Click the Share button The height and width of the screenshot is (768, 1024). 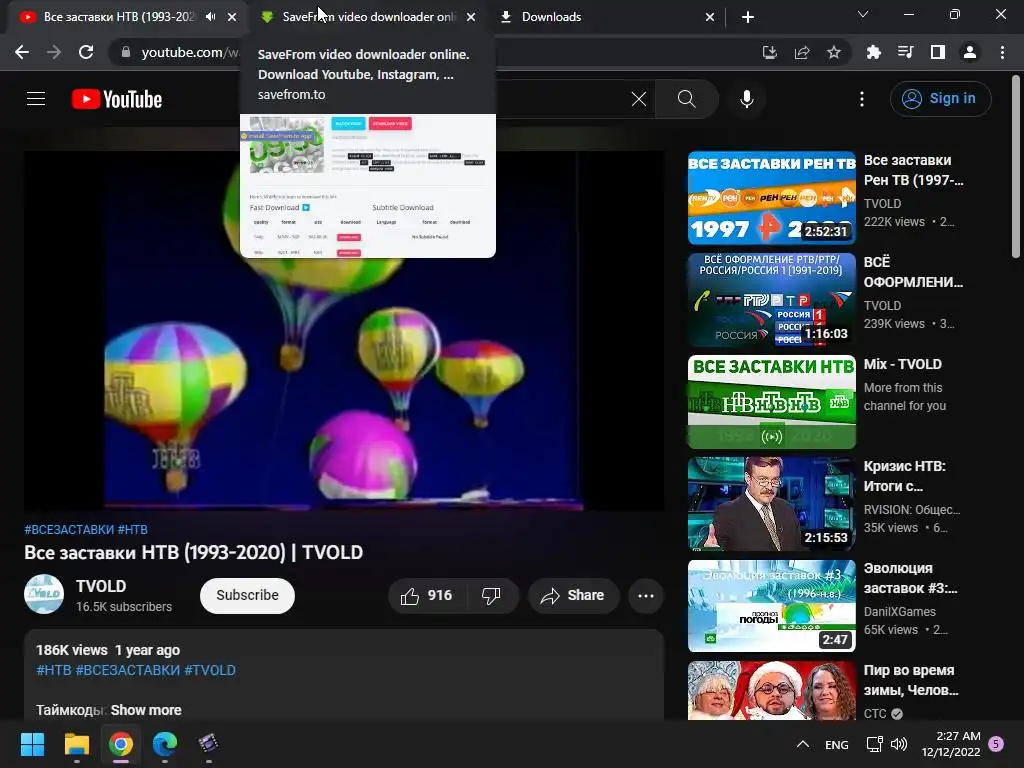point(573,596)
